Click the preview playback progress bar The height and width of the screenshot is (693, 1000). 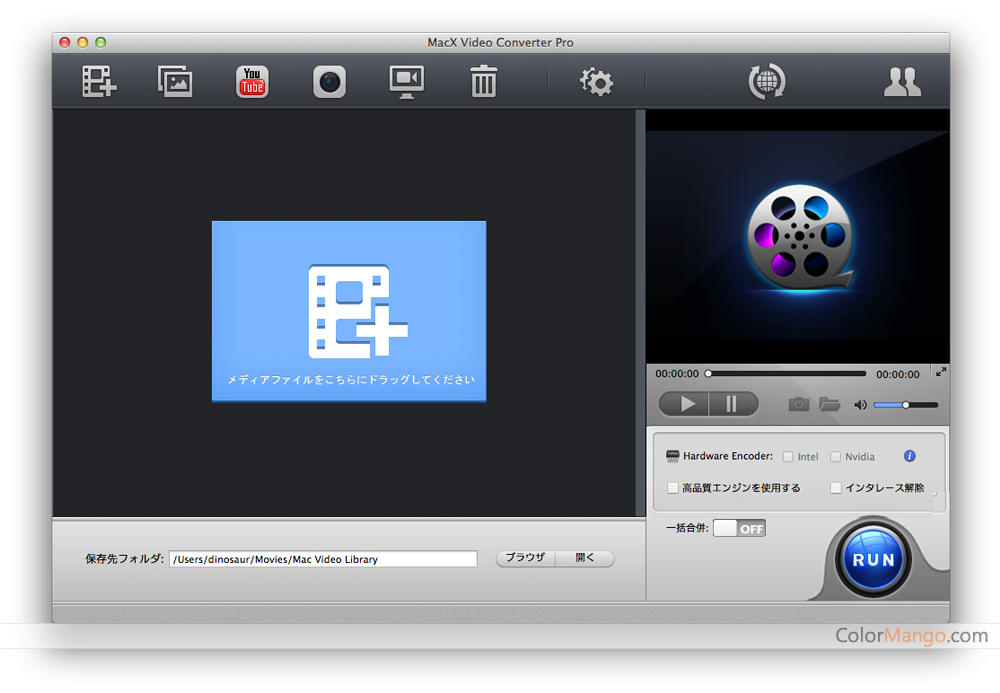786,374
